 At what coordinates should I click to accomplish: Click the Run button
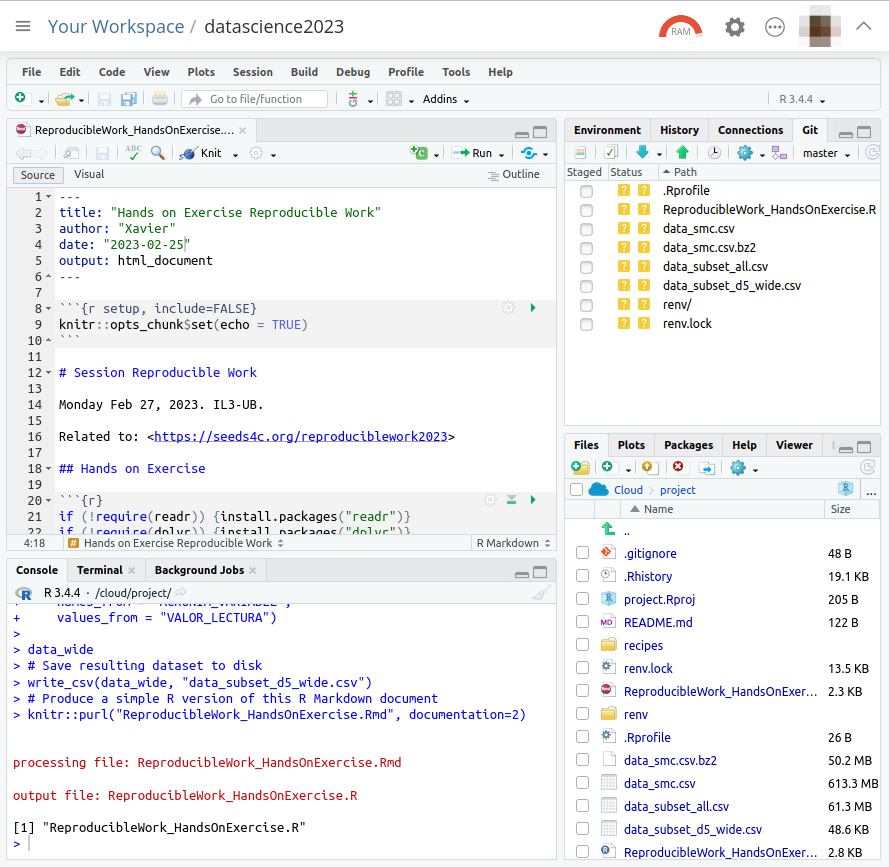[473, 153]
